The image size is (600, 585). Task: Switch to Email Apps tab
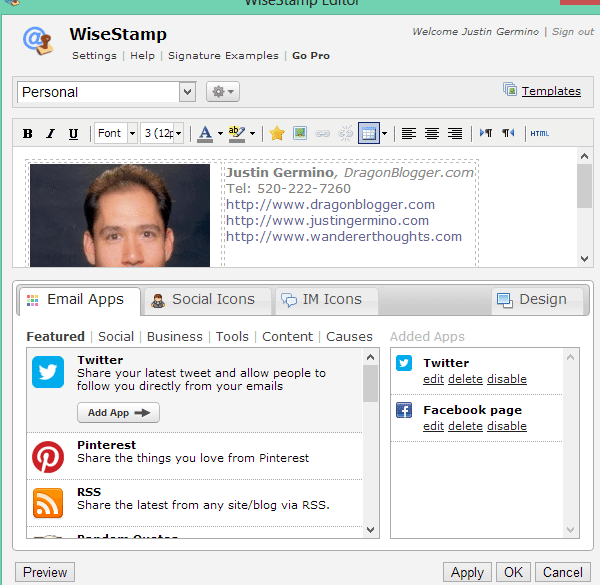point(80,300)
